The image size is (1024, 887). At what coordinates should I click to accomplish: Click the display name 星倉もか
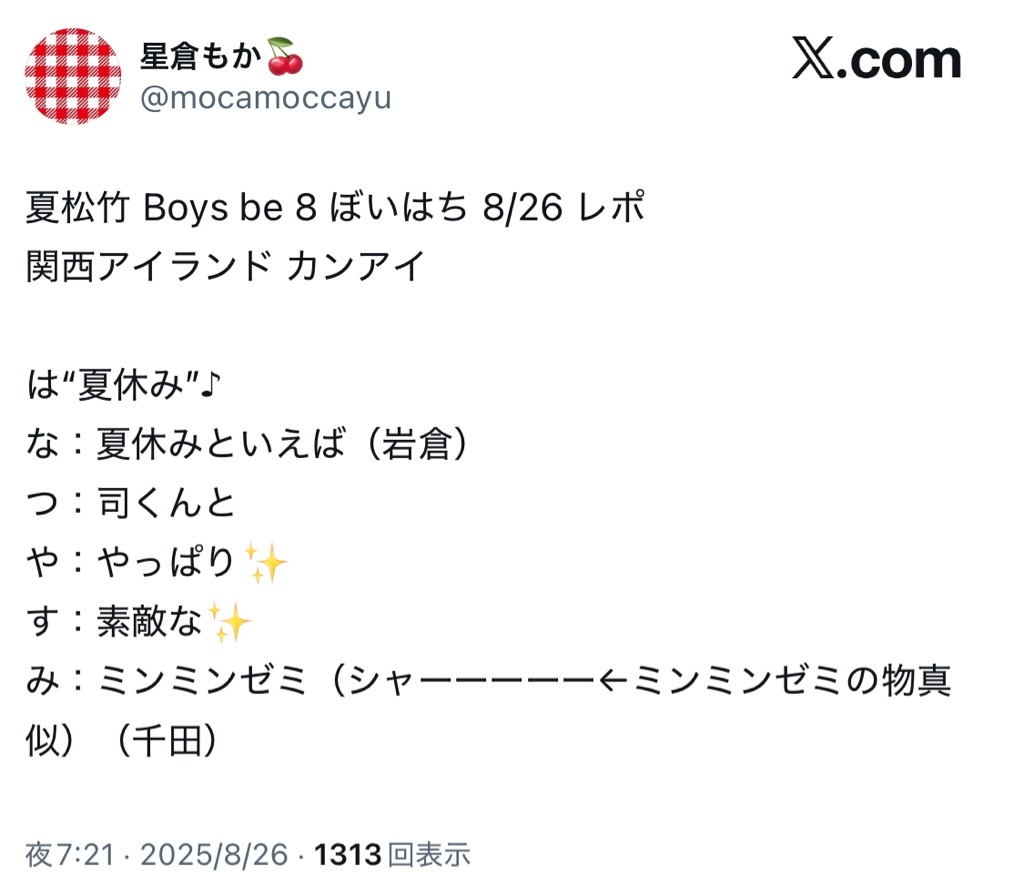click(202, 58)
